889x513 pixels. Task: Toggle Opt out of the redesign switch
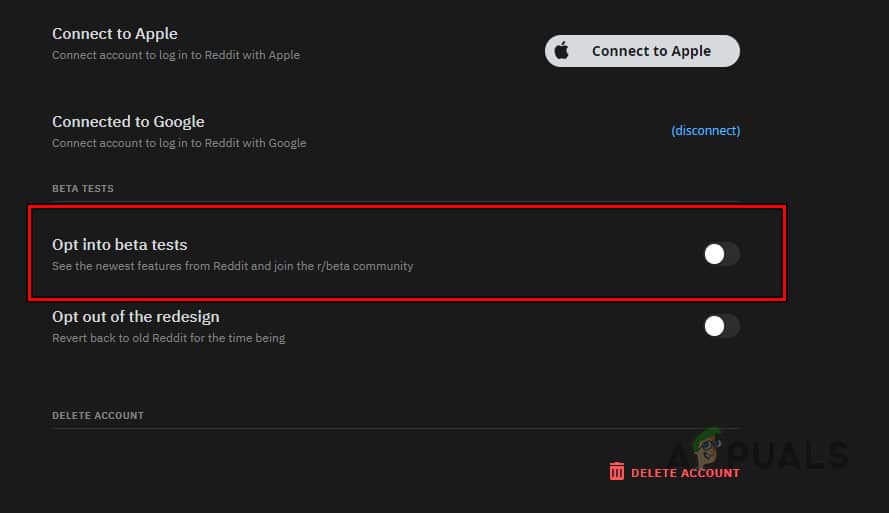[722, 326]
